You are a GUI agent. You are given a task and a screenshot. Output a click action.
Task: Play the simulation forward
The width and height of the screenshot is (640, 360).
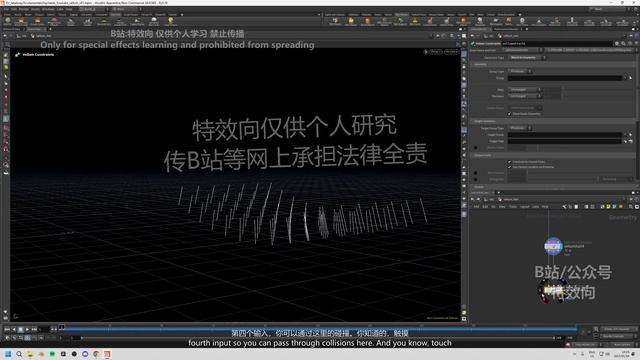tap(27, 329)
